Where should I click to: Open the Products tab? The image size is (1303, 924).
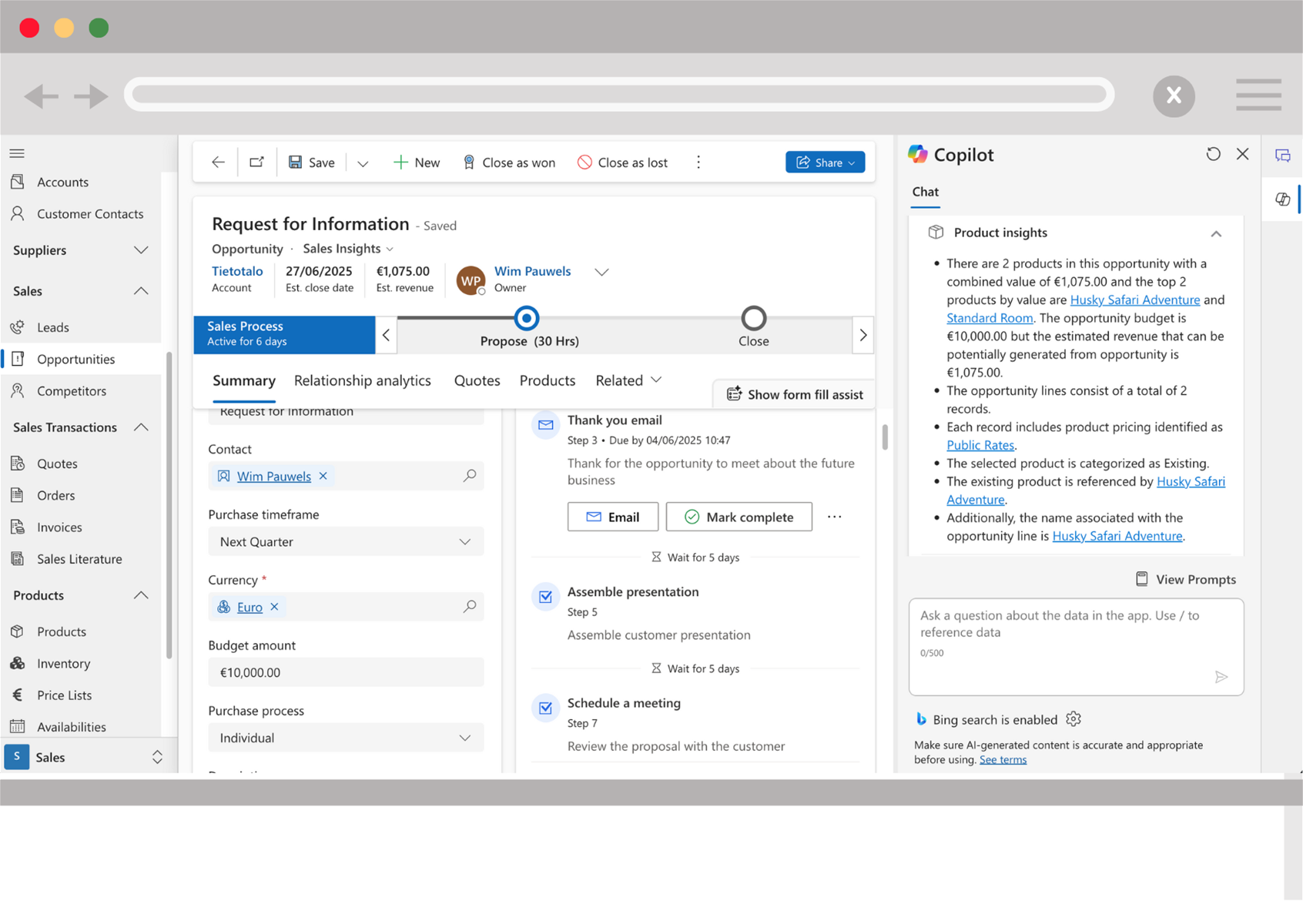(x=548, y=380)
